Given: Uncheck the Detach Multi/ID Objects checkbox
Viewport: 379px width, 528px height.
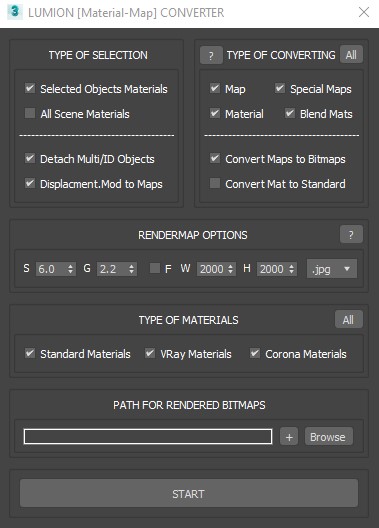Looking at the screenshot, I should (30, 158).
